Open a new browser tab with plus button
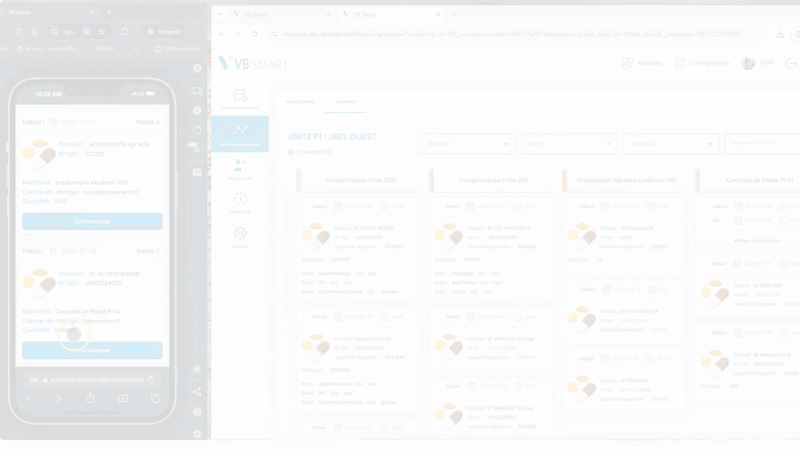Viewport: 800px width, 450px height. click(455, 15)
